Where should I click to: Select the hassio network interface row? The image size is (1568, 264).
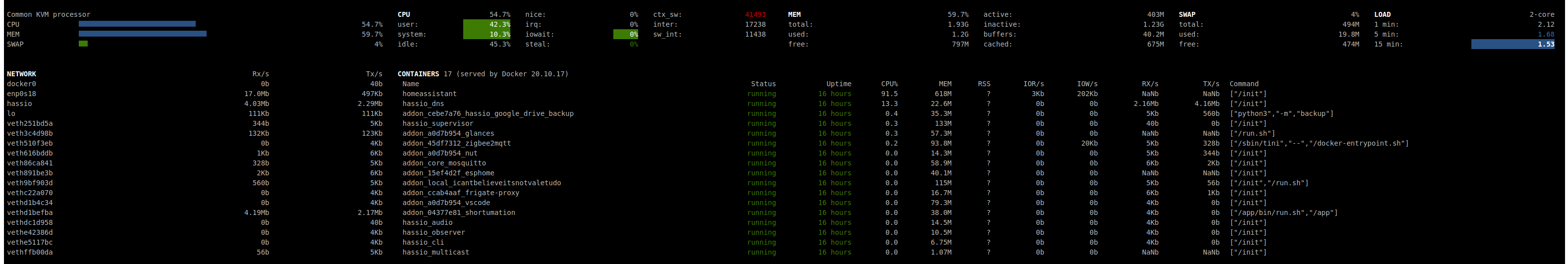195,104
